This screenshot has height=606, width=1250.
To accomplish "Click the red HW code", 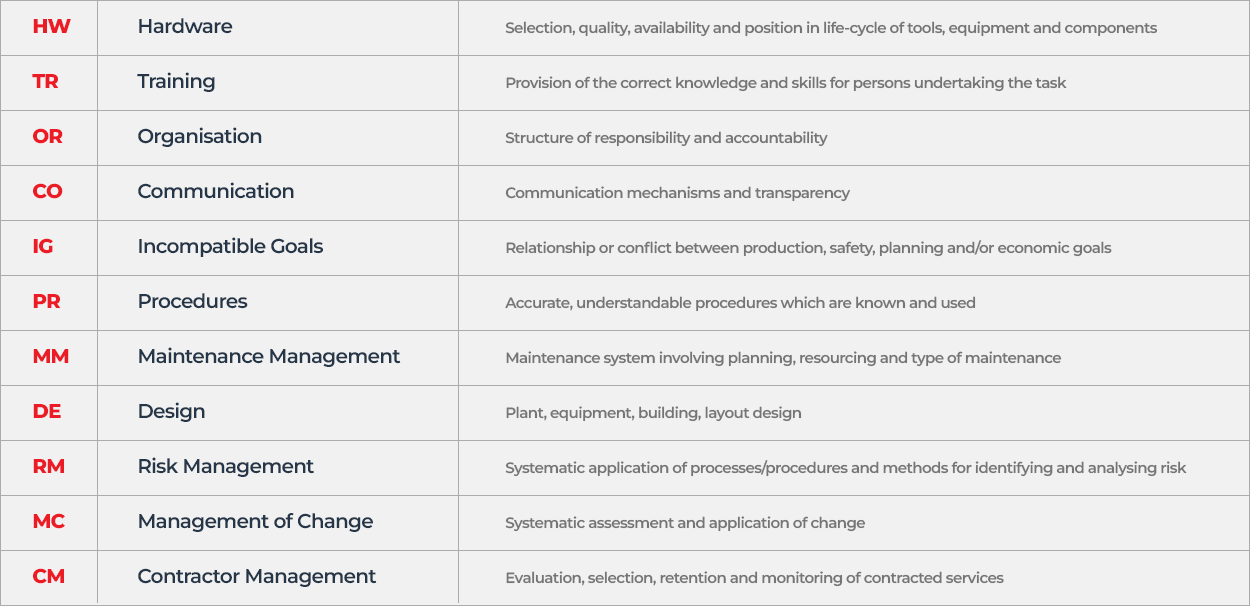I will point(51,27).
